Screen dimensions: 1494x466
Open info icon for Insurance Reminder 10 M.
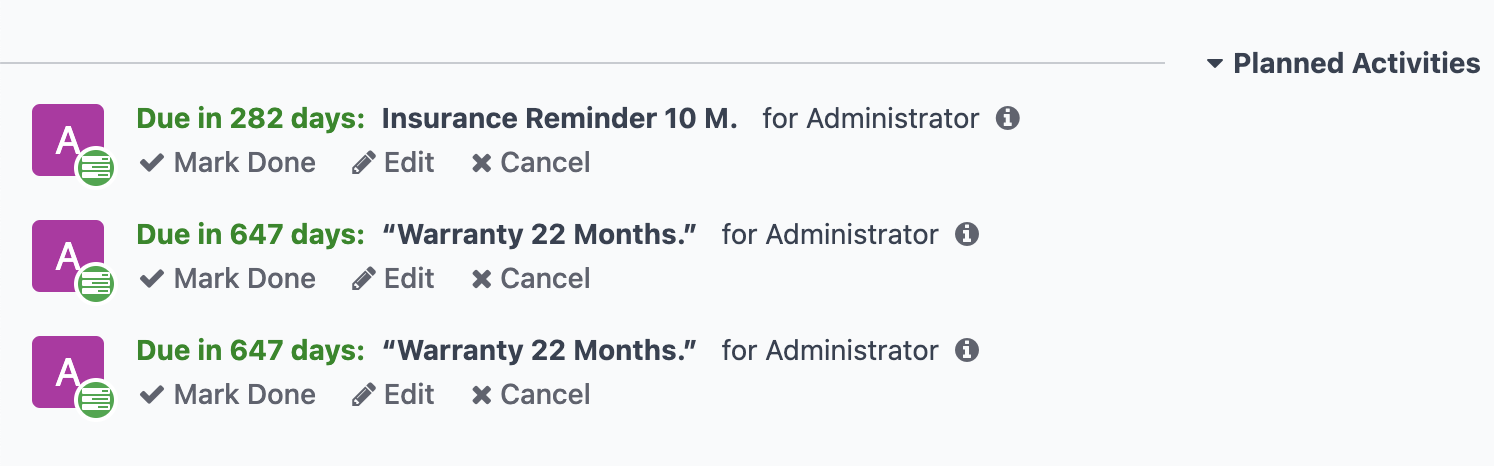(1007, 119)
